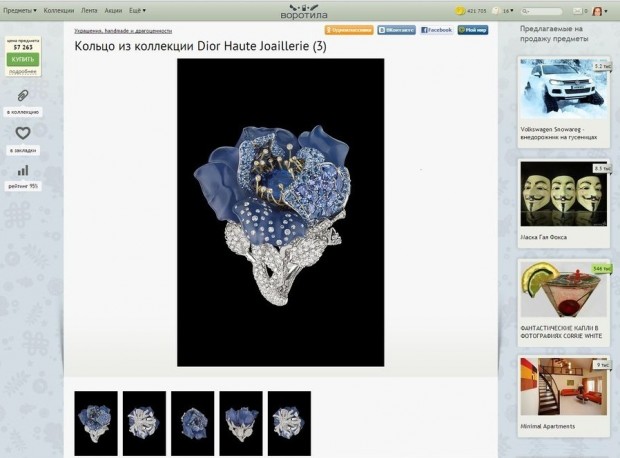Share via the ВКонтакте button
Viewport: 620px width, 458px height.
[396, 31]
